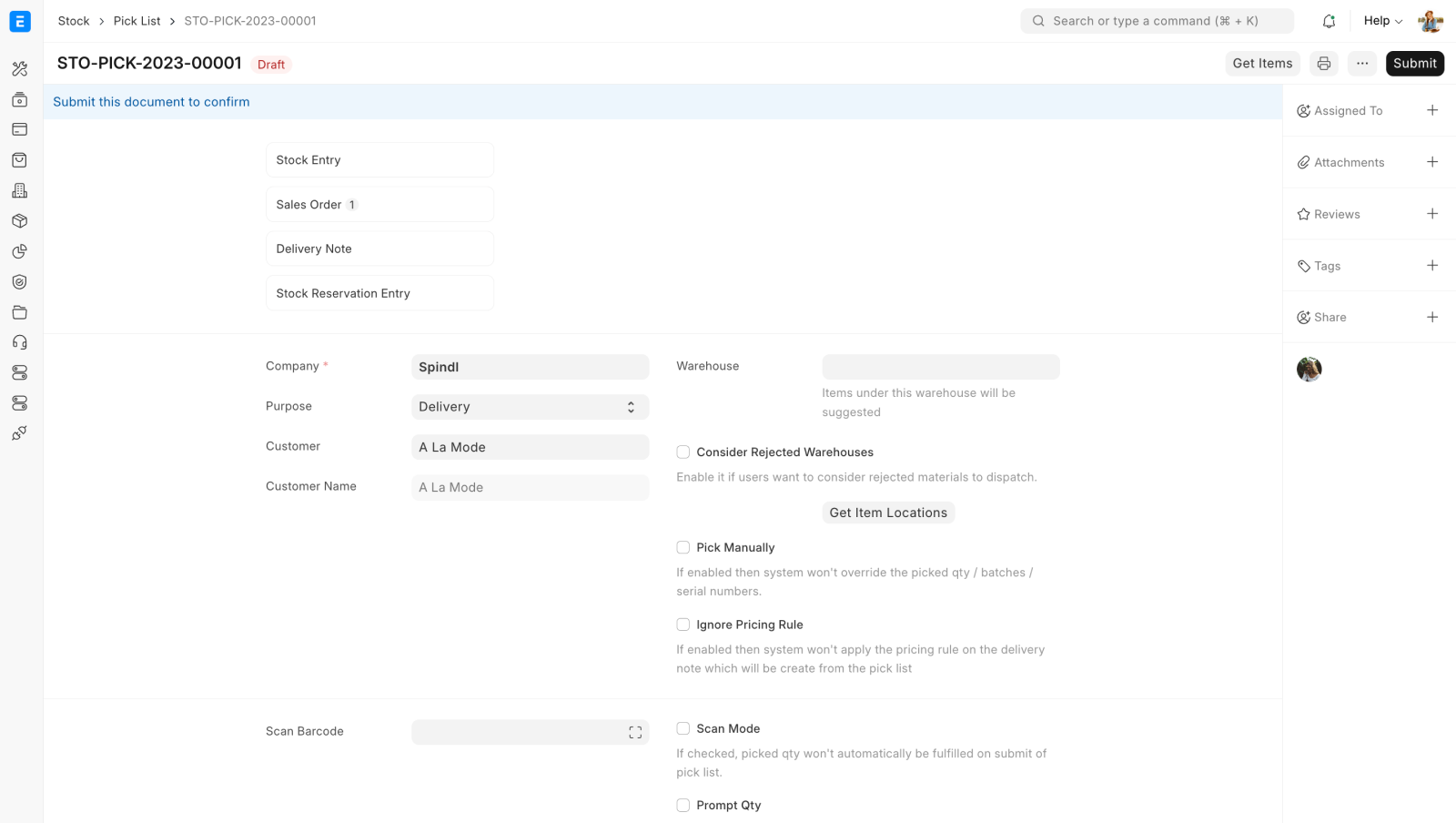Enable Consider Rejected Warehouses checkbox
1456x823 pixels.
(683, 452)
